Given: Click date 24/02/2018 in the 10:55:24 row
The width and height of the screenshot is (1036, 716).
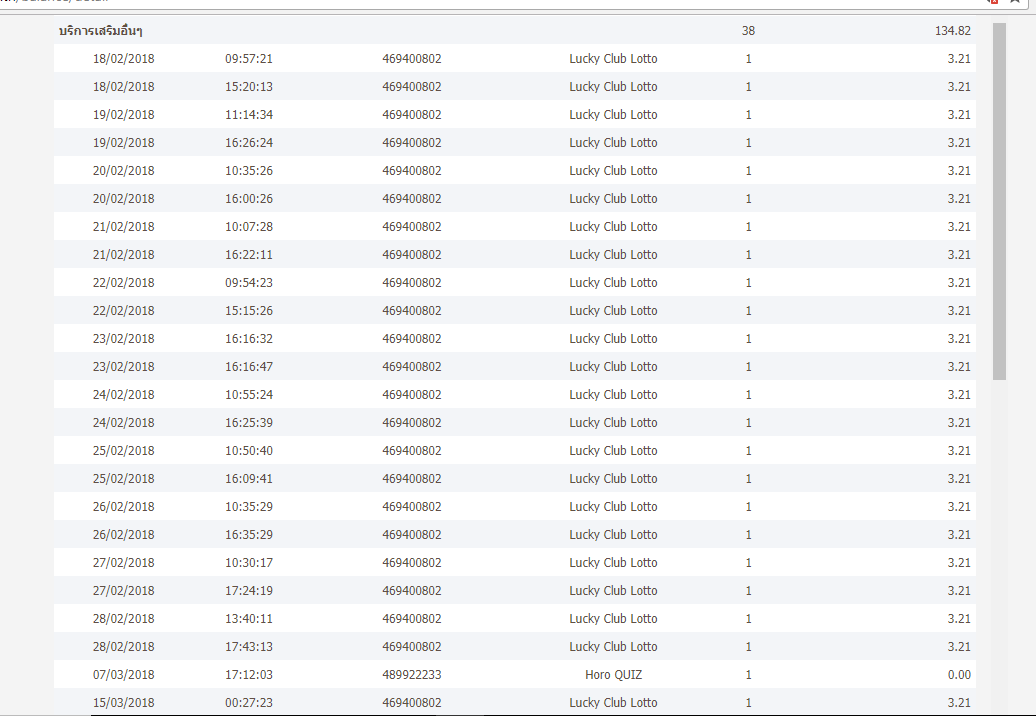Looking at the screenshot, I should pos(124,395).
